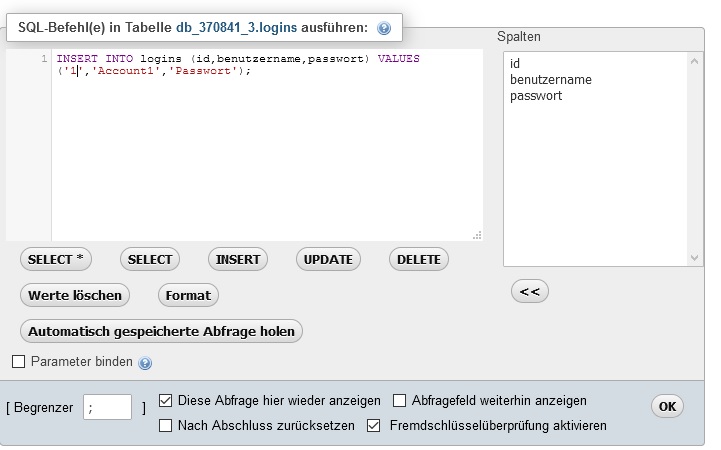The width and height of the screenshot is (721, 450).
Task: Click the SELECT * button
Action: (56, 259)
